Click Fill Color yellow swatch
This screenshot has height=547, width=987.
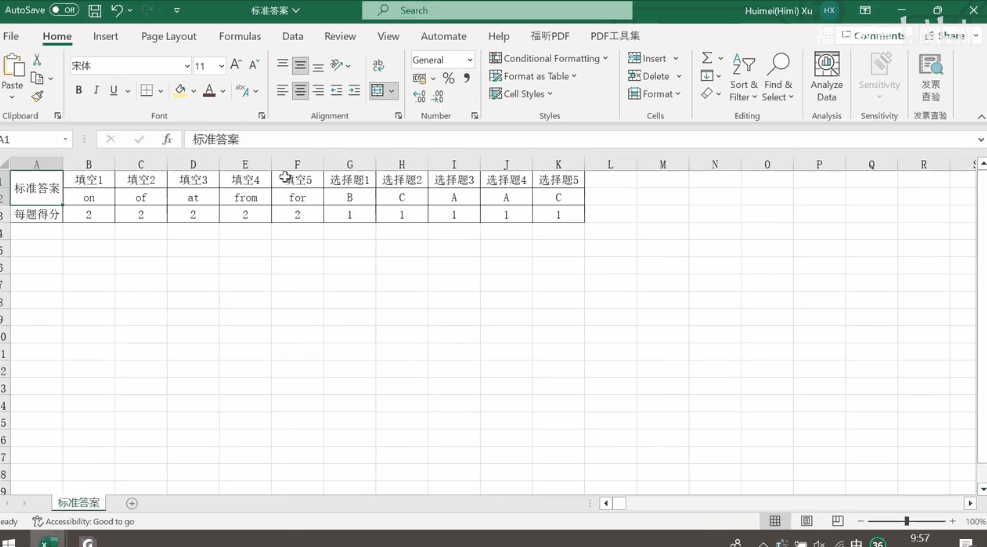(x=180, y=91)
